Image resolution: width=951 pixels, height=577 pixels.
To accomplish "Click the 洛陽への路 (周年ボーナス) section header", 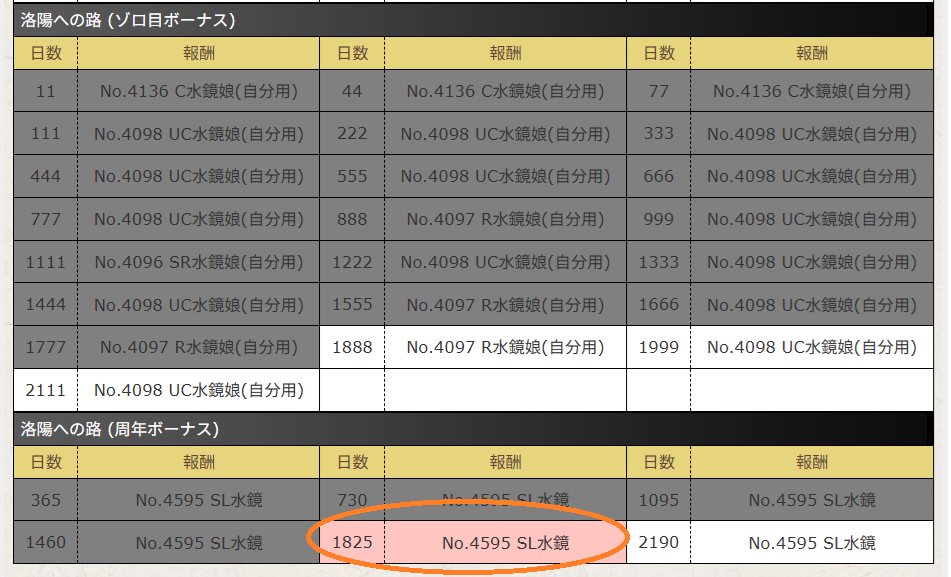I will point(120,429).
